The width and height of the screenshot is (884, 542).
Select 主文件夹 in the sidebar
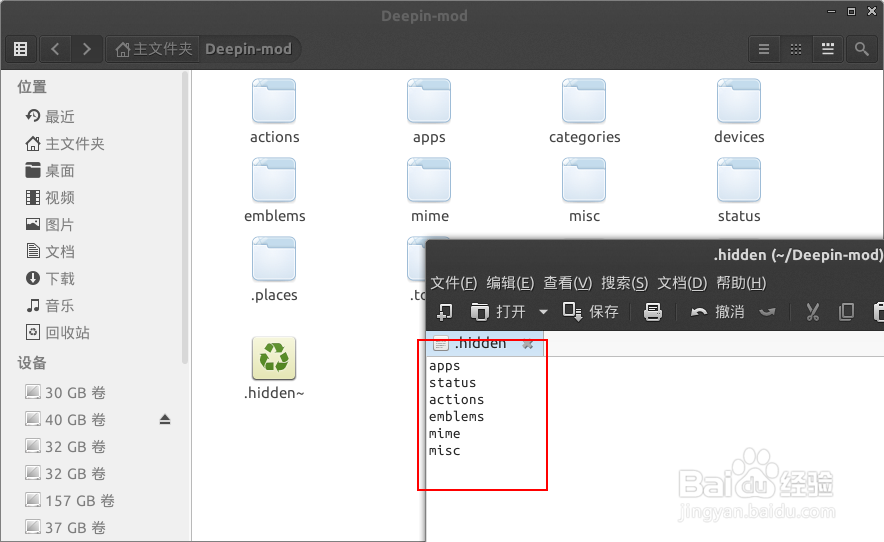coord(64,144)
